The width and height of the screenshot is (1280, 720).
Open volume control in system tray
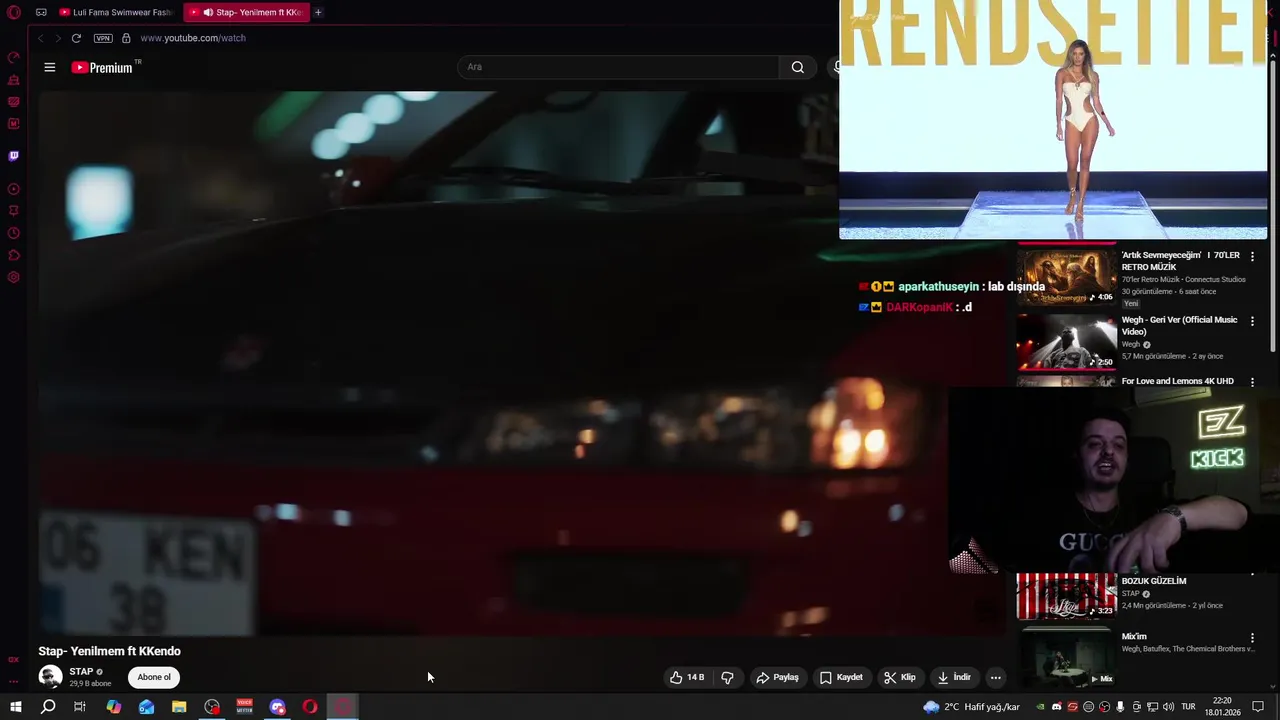coord(1168,707)
